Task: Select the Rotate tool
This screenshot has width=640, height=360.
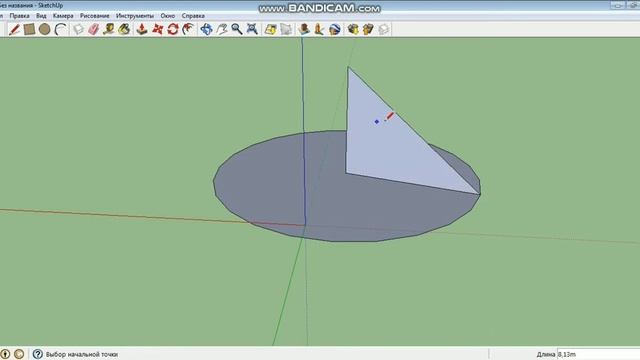Action: (x=173, y=29)
